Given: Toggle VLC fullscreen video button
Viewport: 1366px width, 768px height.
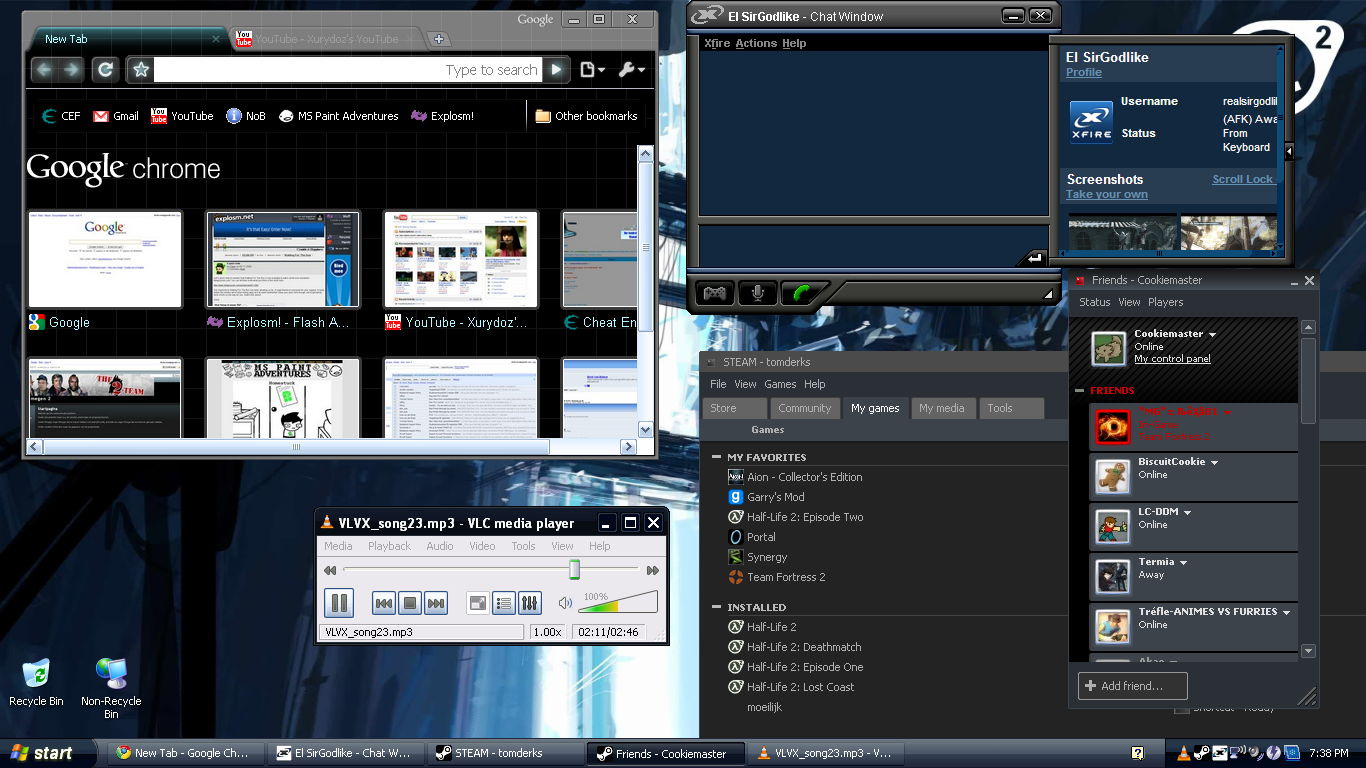Looking at the screenshot, I should click(x=478, y=603).
